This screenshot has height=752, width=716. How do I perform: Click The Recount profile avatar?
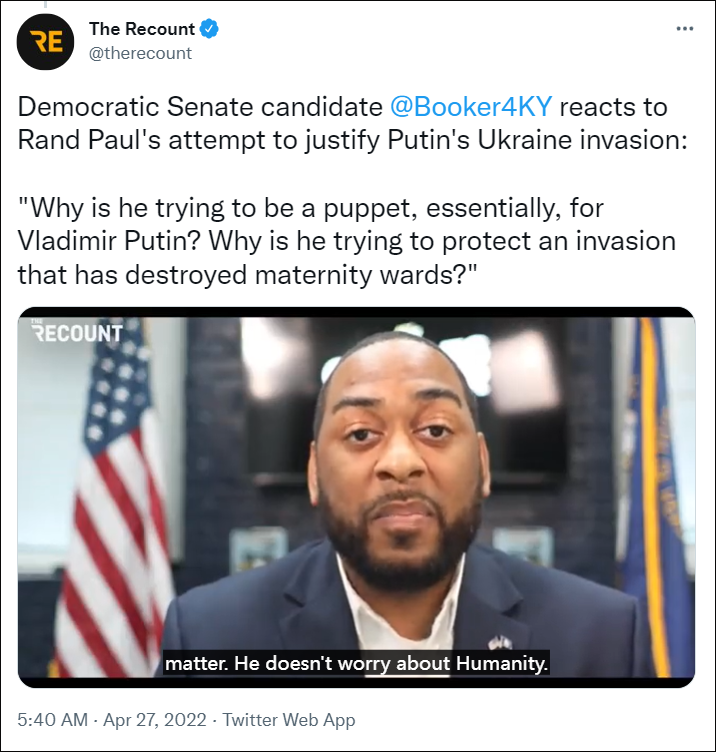(45, 41)
